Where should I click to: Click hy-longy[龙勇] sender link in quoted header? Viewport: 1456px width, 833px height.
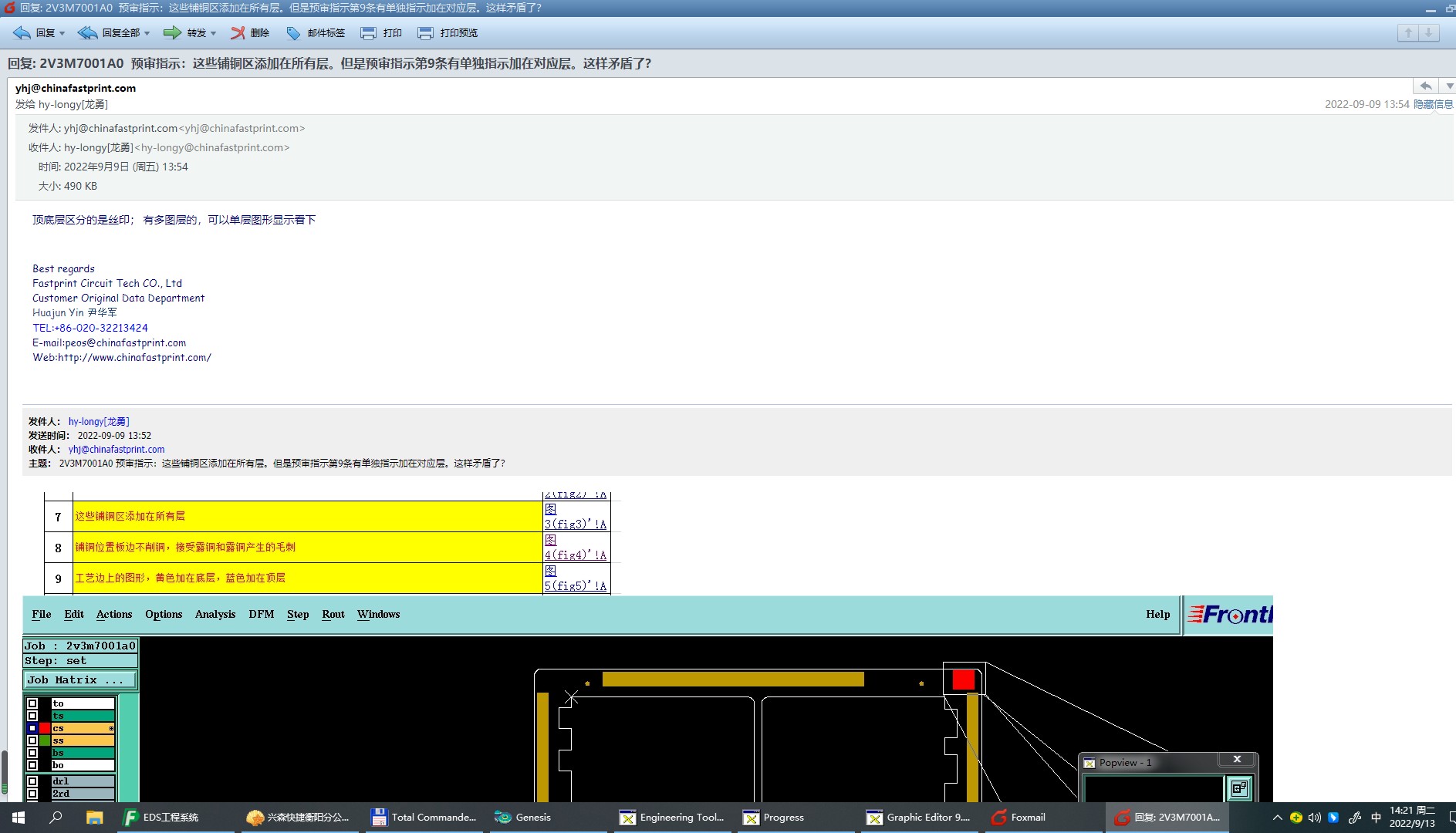click(99, 421)
